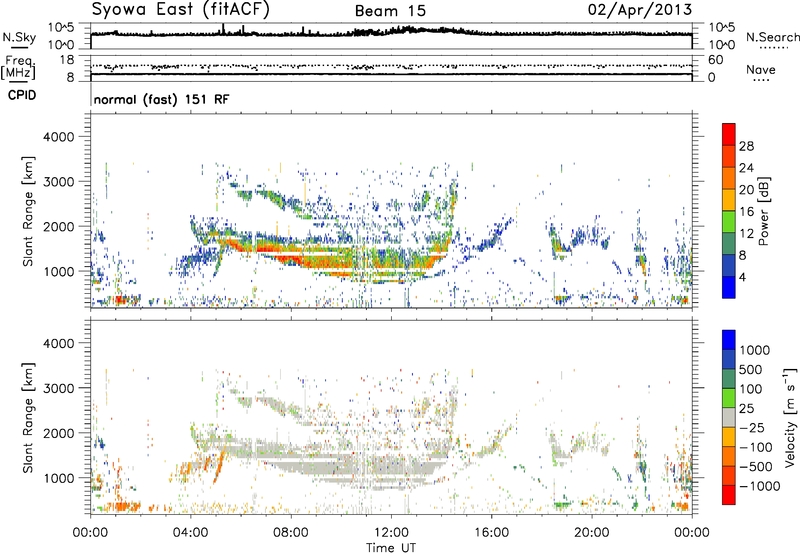
Task: Click the 'Slant Range [km]' label of velocity panel
Action: coord(28,418)
